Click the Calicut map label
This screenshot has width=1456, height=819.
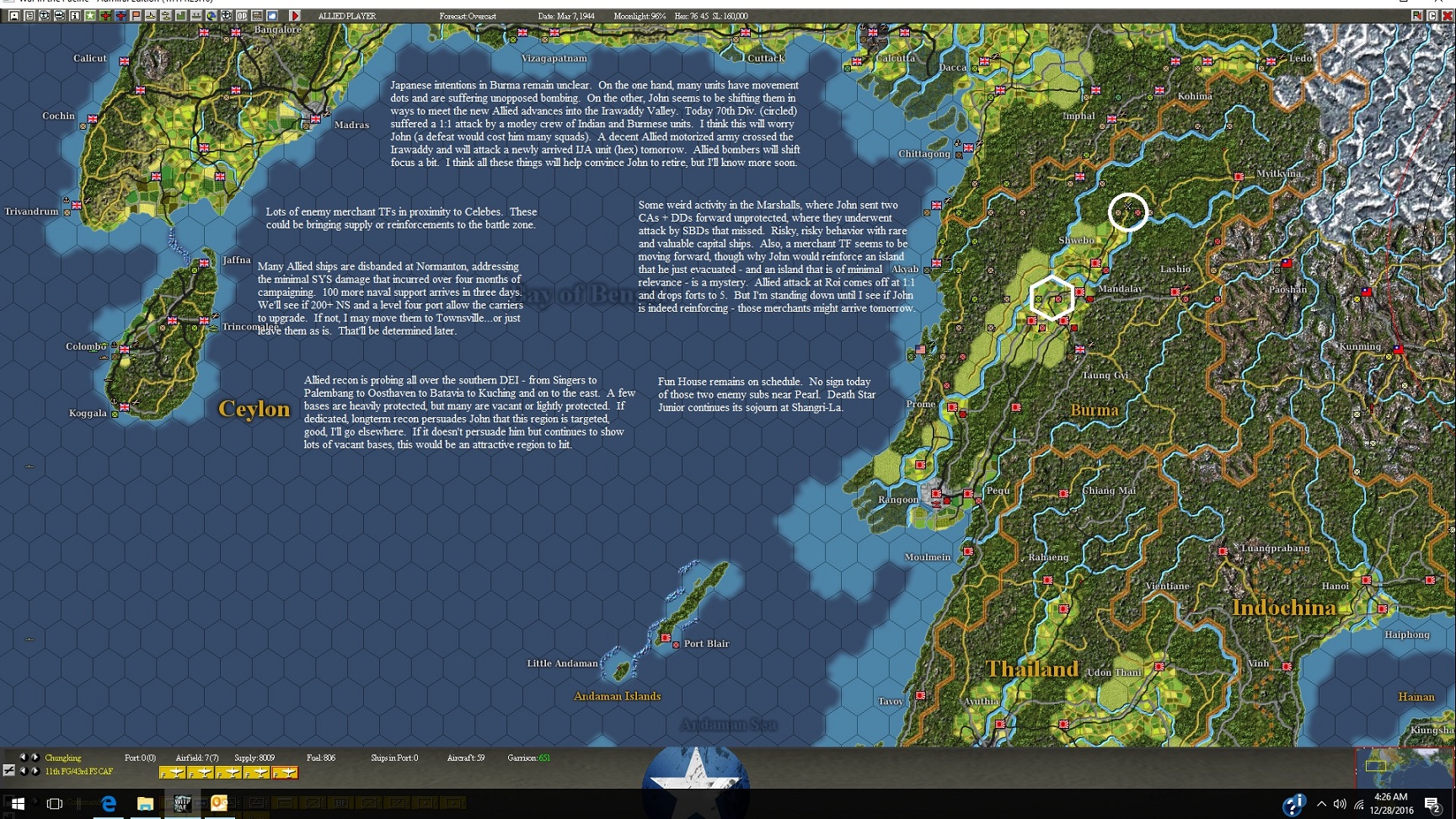point(90,58)
